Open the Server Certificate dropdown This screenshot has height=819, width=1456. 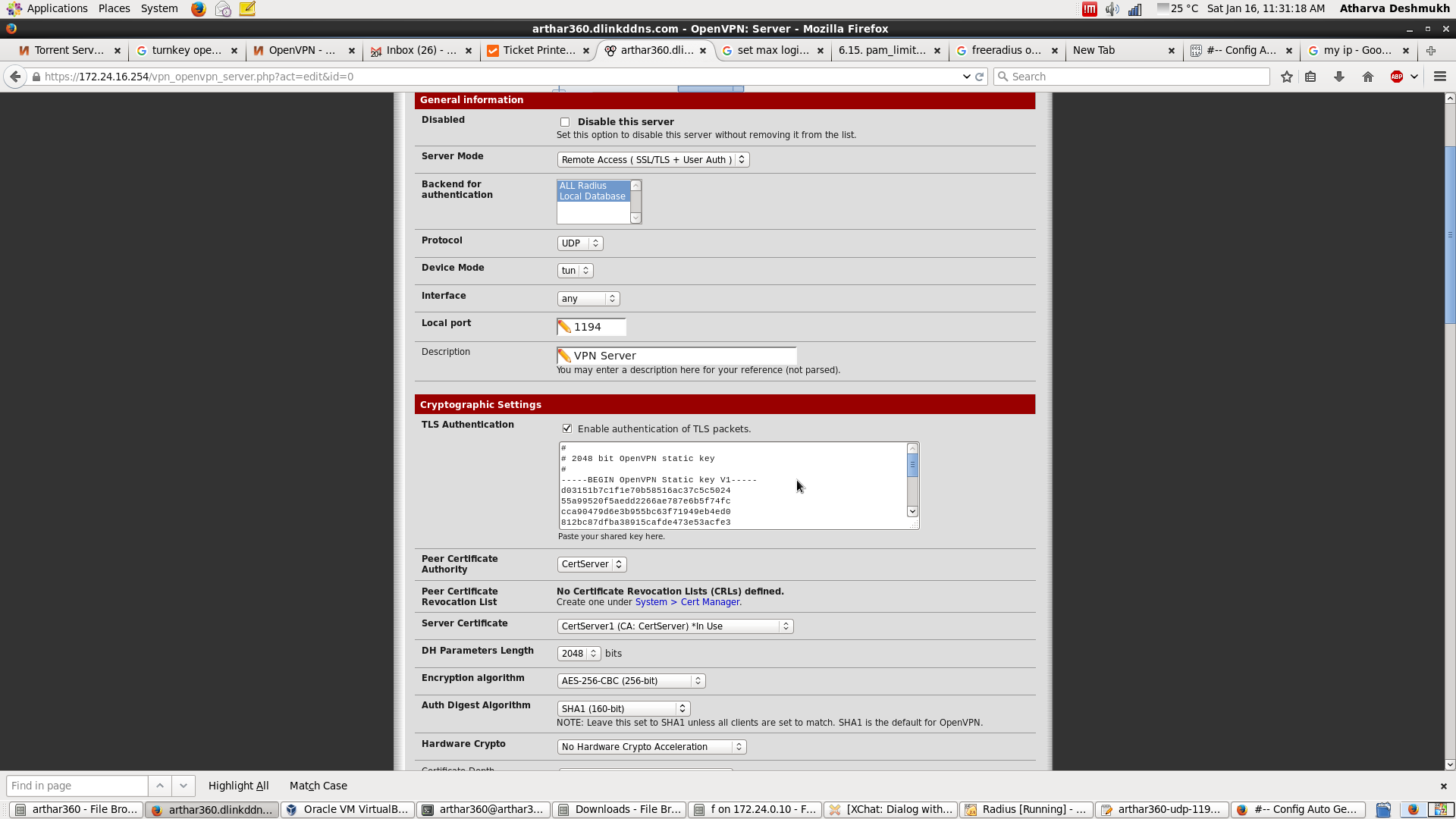[x=675, y=626]
